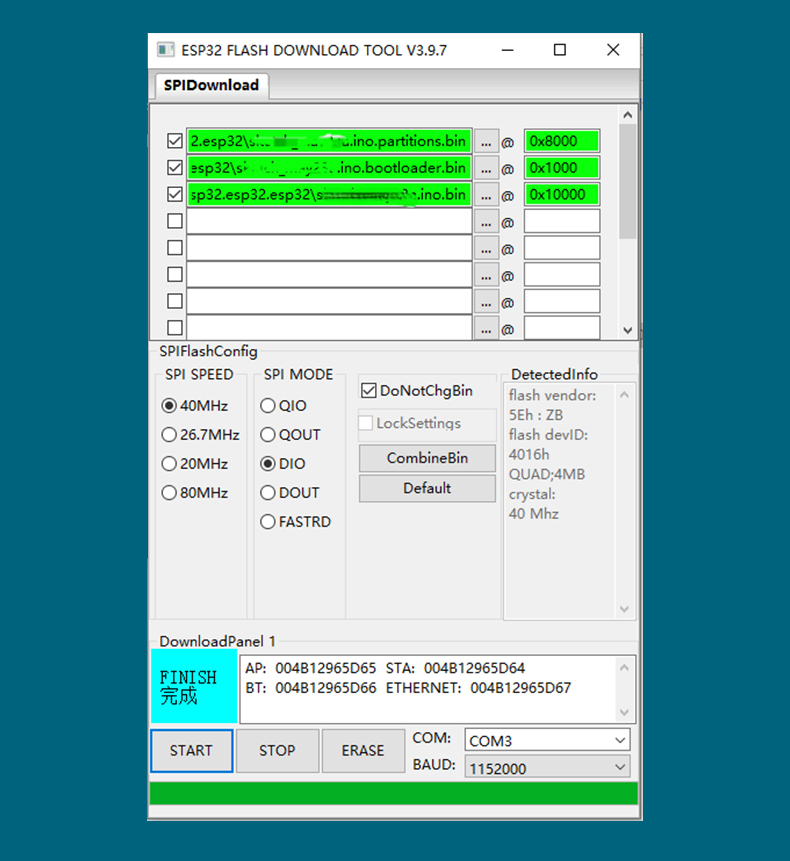790x861 pixels.
Task: Click browse button for partitions.bin row
Action: 486,141
